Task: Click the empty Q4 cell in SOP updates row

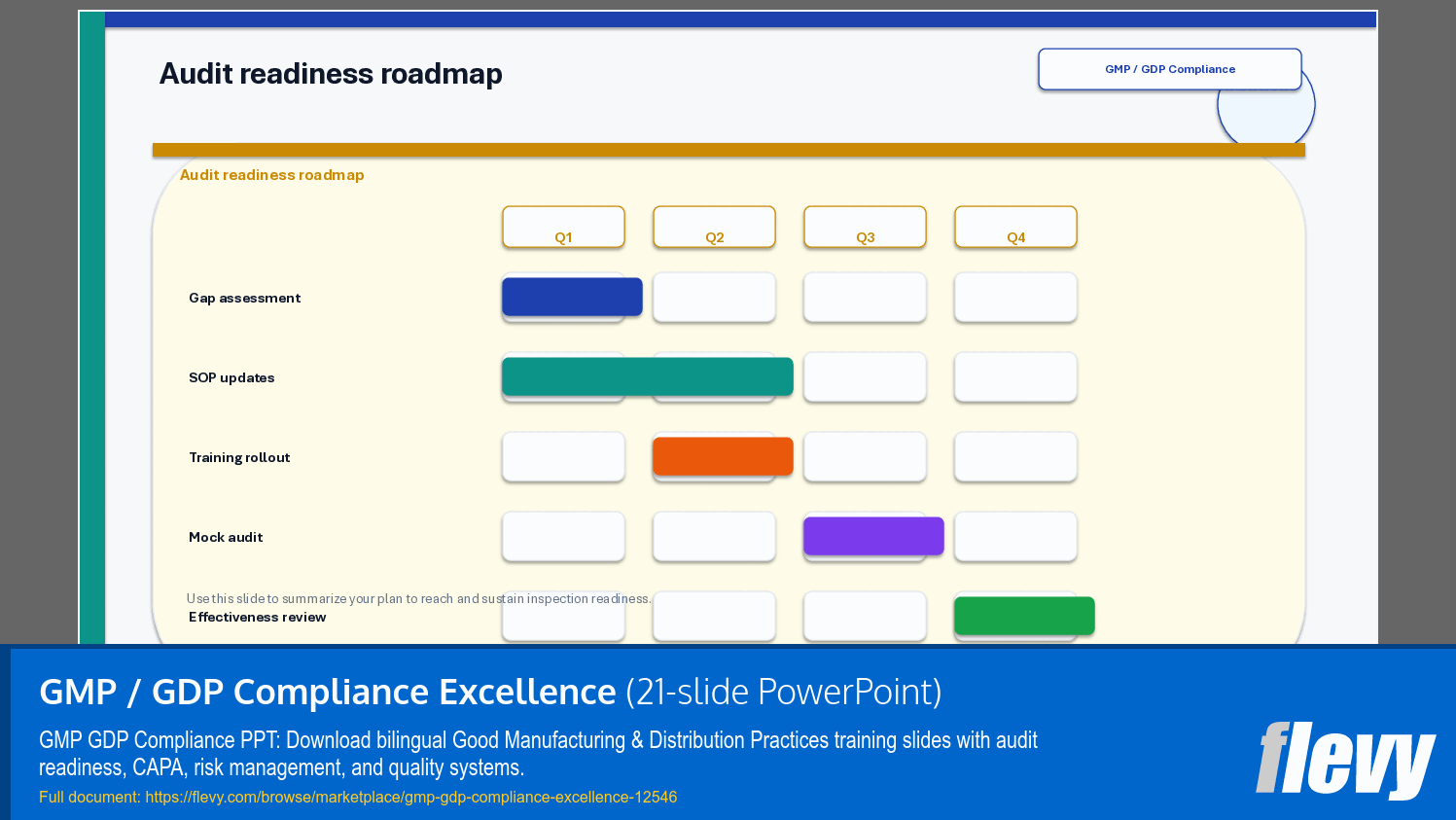Action: (1015, 376)
